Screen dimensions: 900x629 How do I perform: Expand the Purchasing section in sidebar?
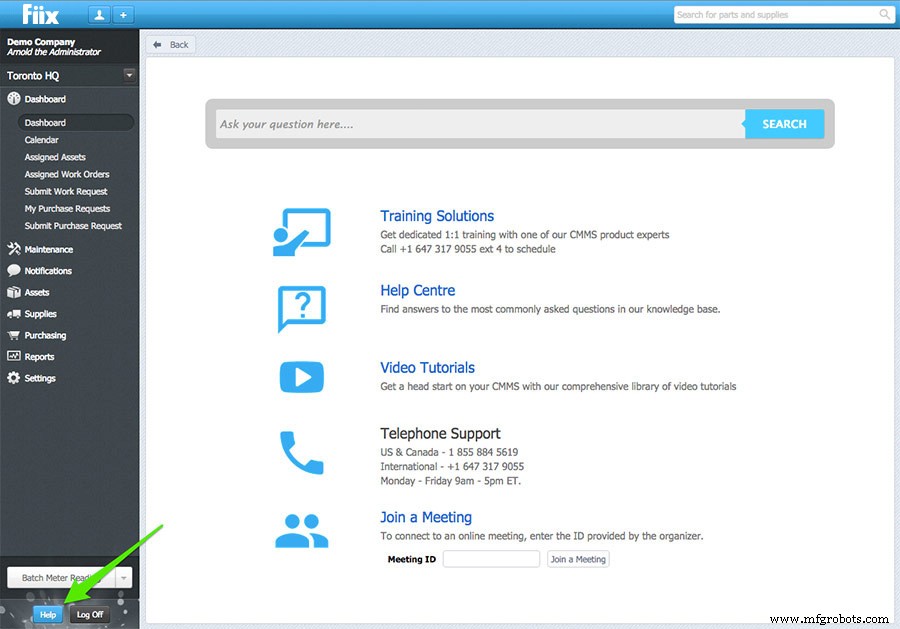click(x=14, y=335)
